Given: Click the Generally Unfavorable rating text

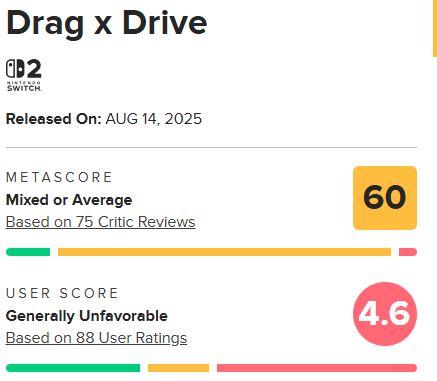Looking at the screenshot, I should pyautogui.click(x=87, y=316).
